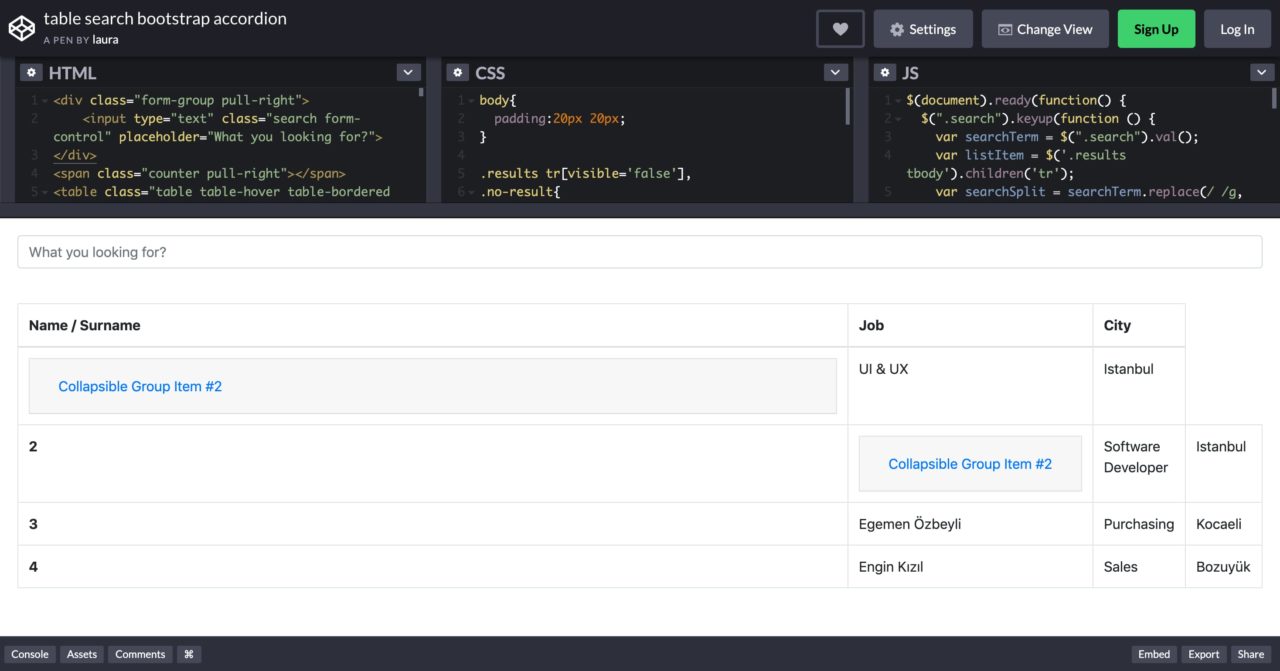Open the Settings button

click(x=922, y=29)
